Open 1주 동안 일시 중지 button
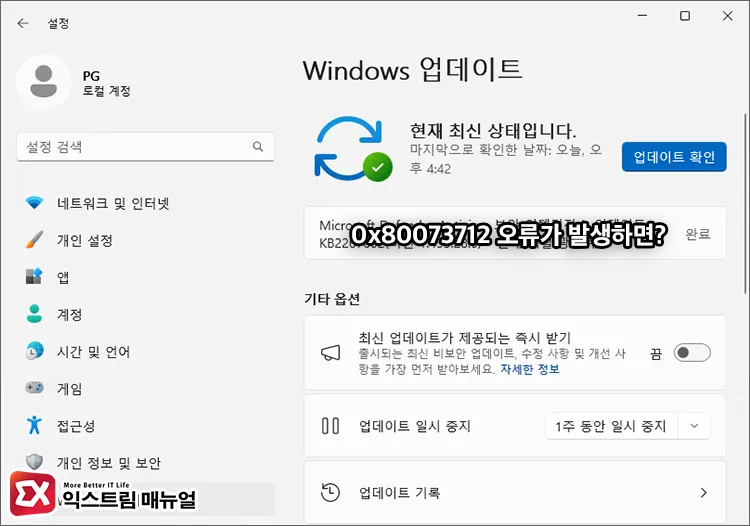 coord(611,426)
